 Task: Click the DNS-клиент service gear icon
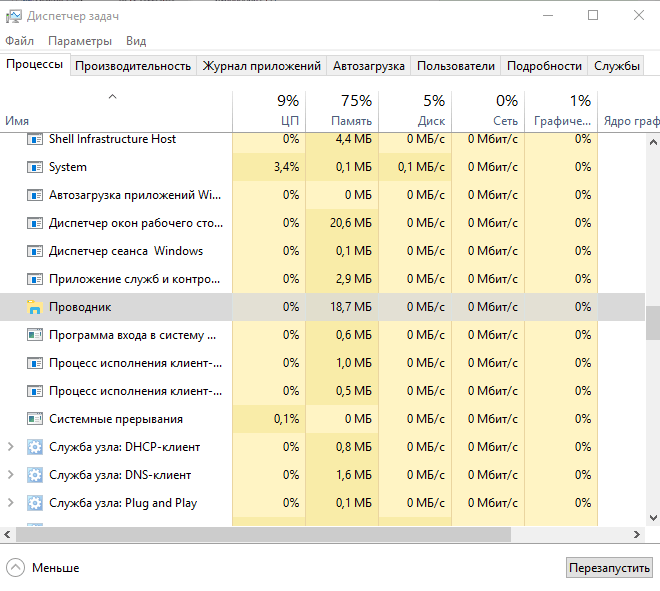tap(35, 475)
